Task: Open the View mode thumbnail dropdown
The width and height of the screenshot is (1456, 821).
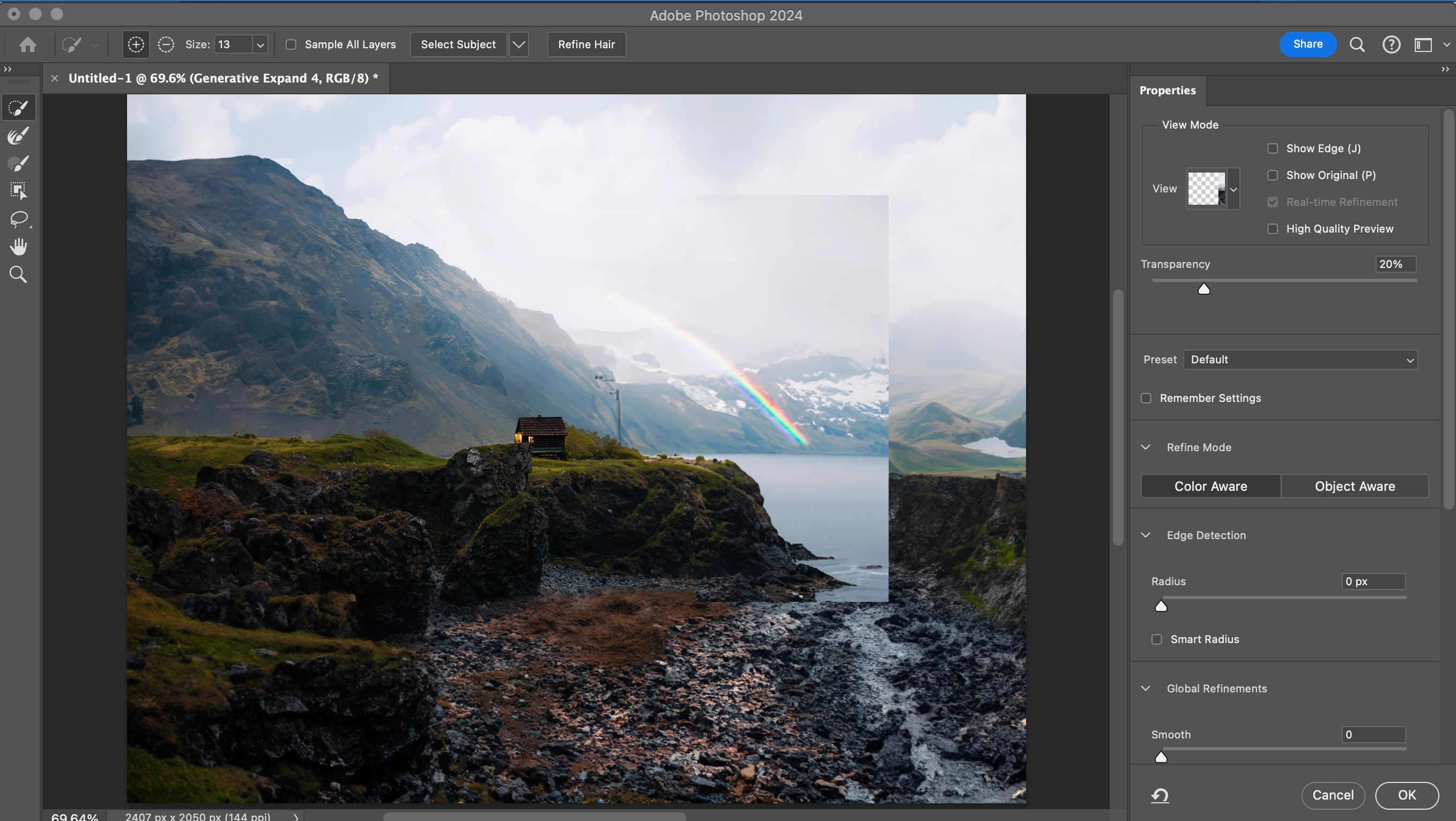Action: pos(1234,189)
